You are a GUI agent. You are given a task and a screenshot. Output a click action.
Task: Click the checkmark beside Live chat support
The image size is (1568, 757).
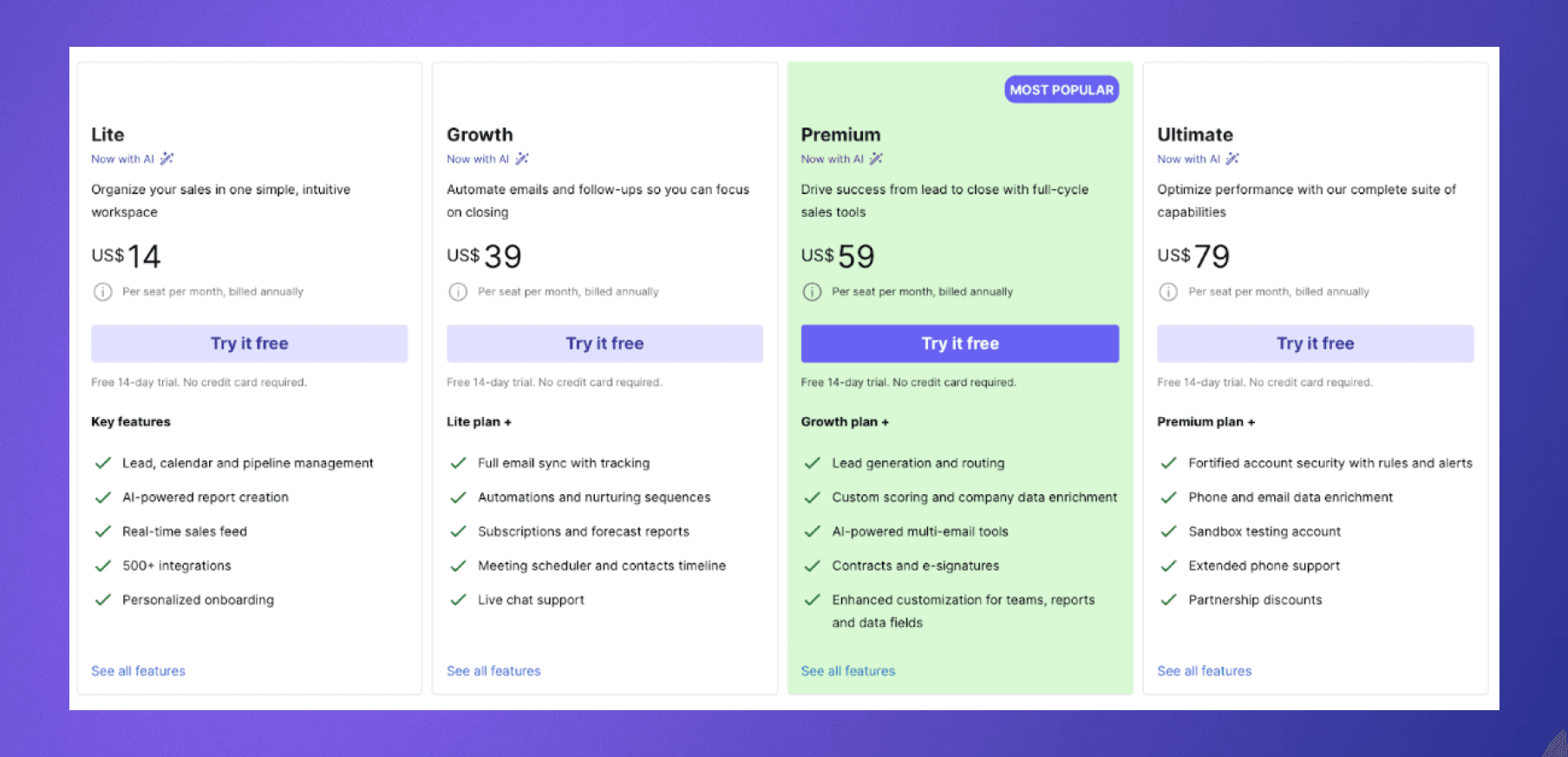pyautogui.click(x=458, y=599)
